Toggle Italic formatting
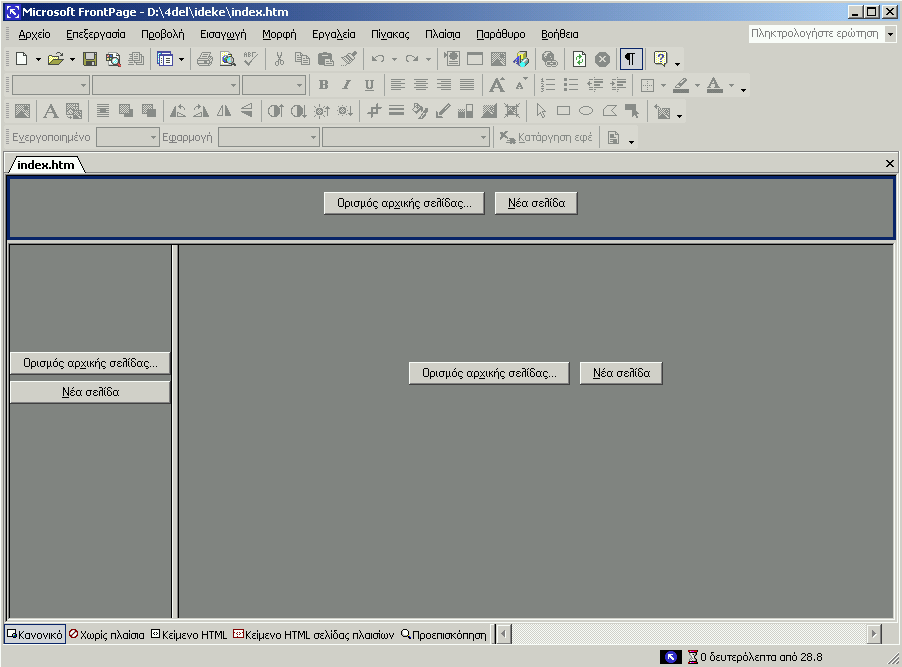902x667 pixels. coord(346,85)
